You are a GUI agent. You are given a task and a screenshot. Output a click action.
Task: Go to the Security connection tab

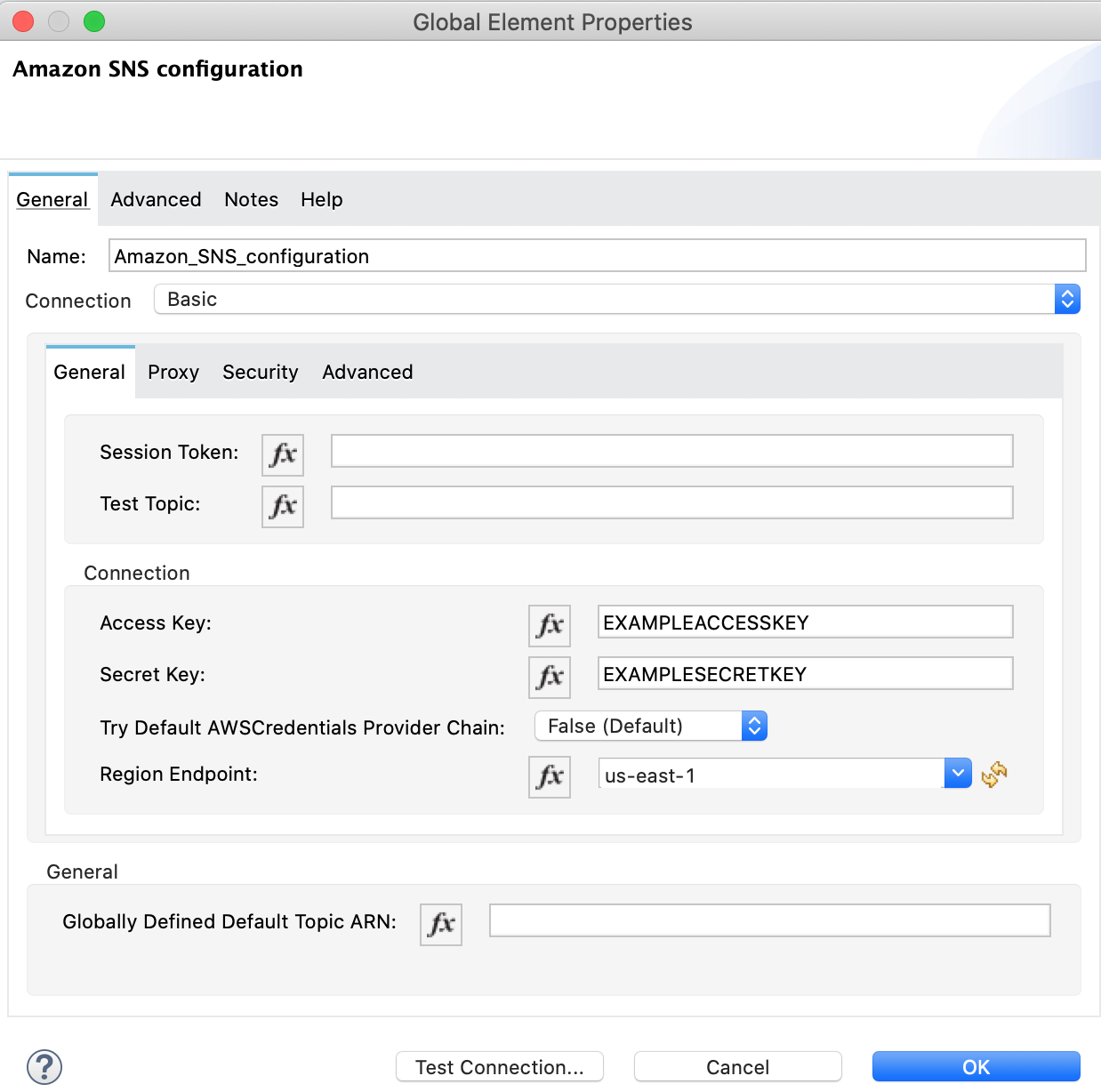click(x=260, y=373)
